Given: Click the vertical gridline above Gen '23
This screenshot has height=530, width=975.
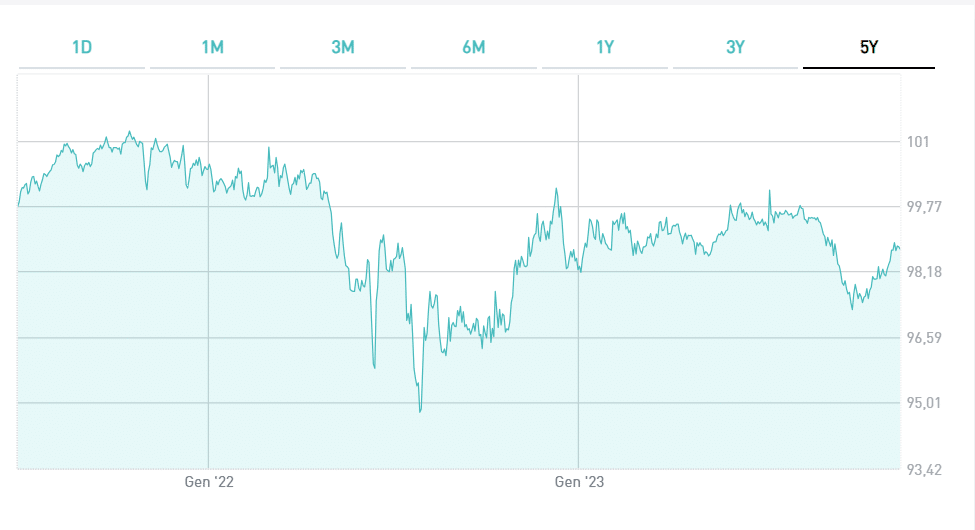Looking at the screenshot, I should pyautogui.click(x=578, y=330).
